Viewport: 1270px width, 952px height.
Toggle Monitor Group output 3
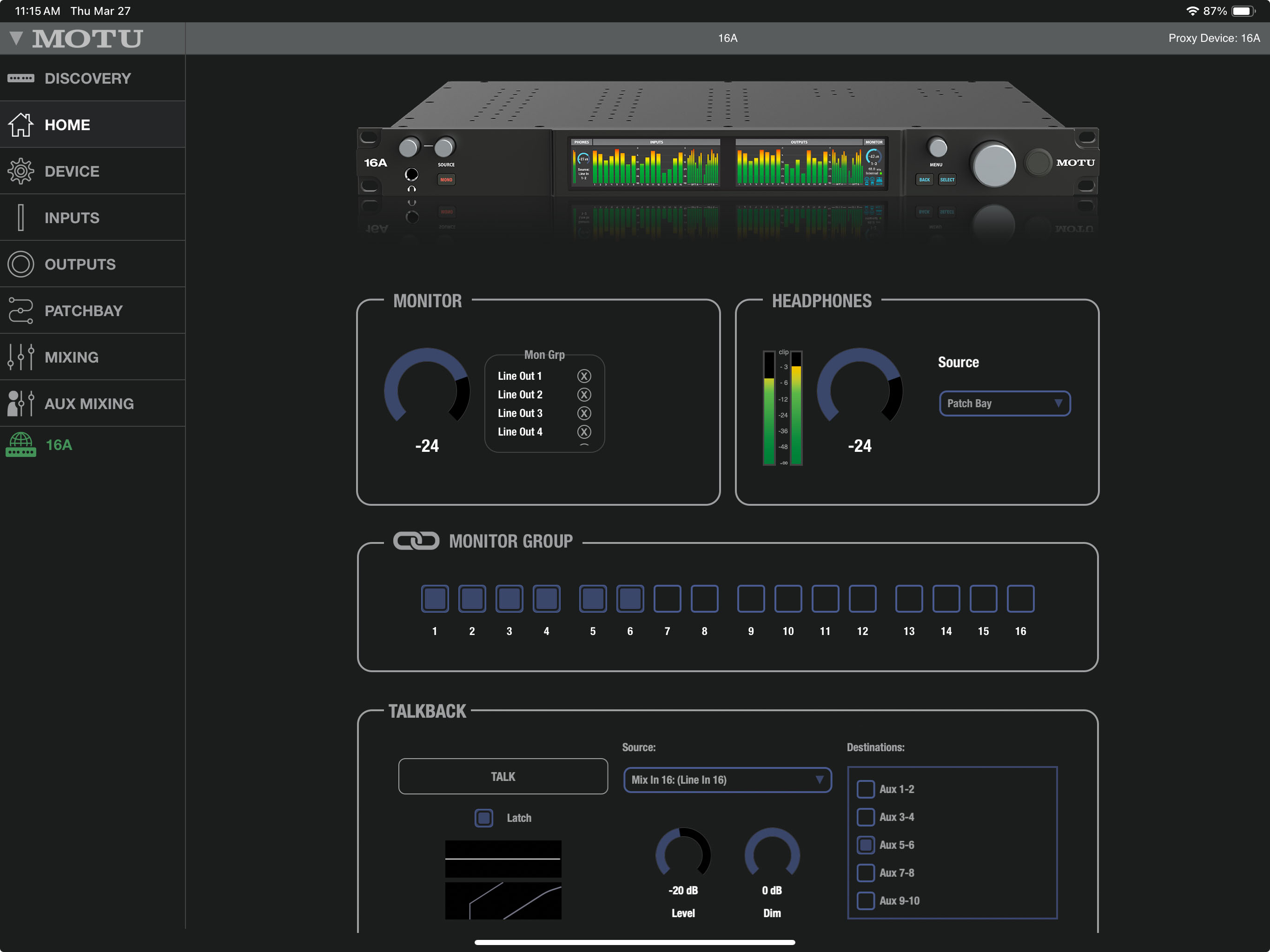coord(509,599)
